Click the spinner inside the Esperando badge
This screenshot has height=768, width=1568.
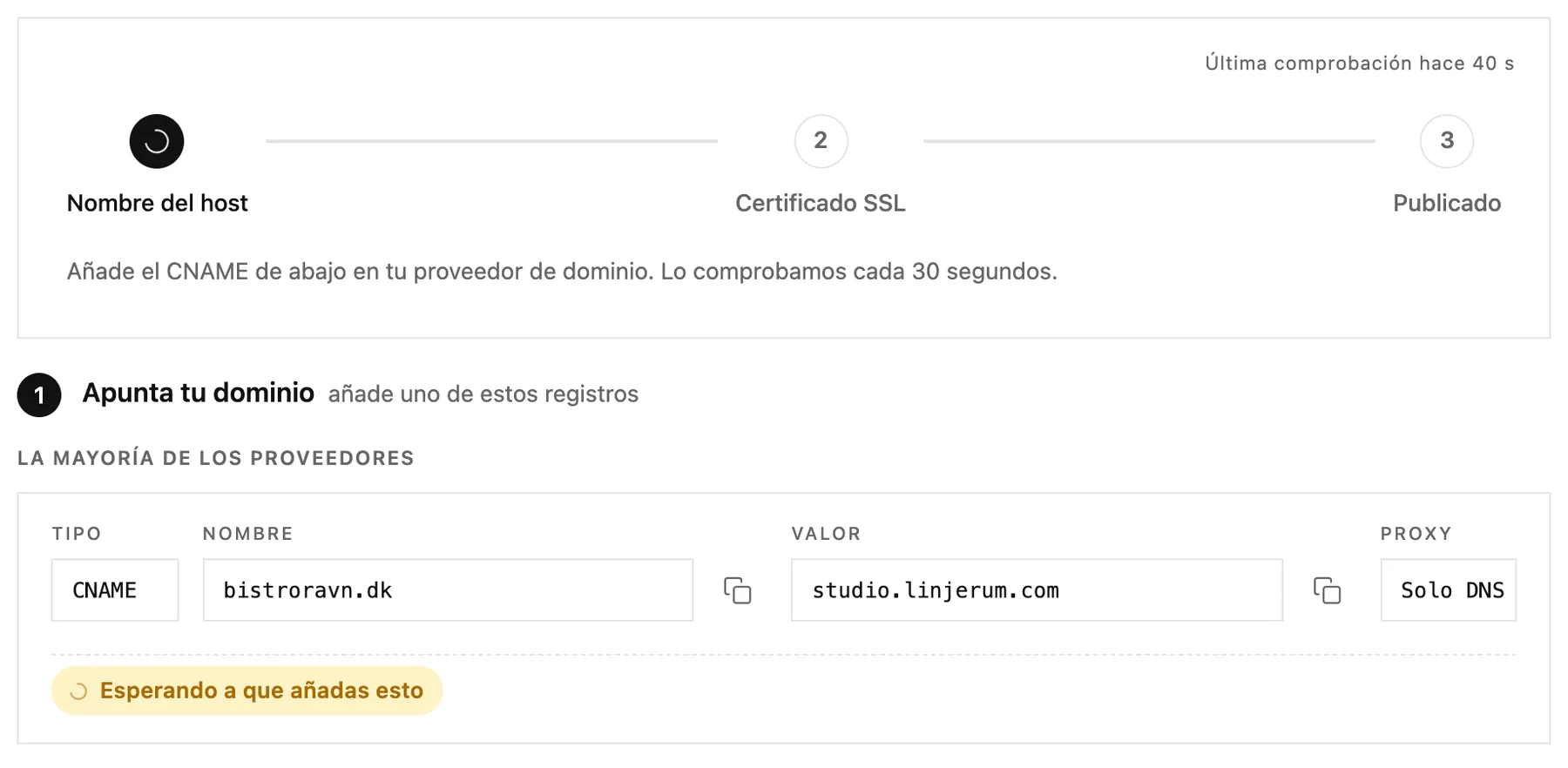[x=78, y=691]
